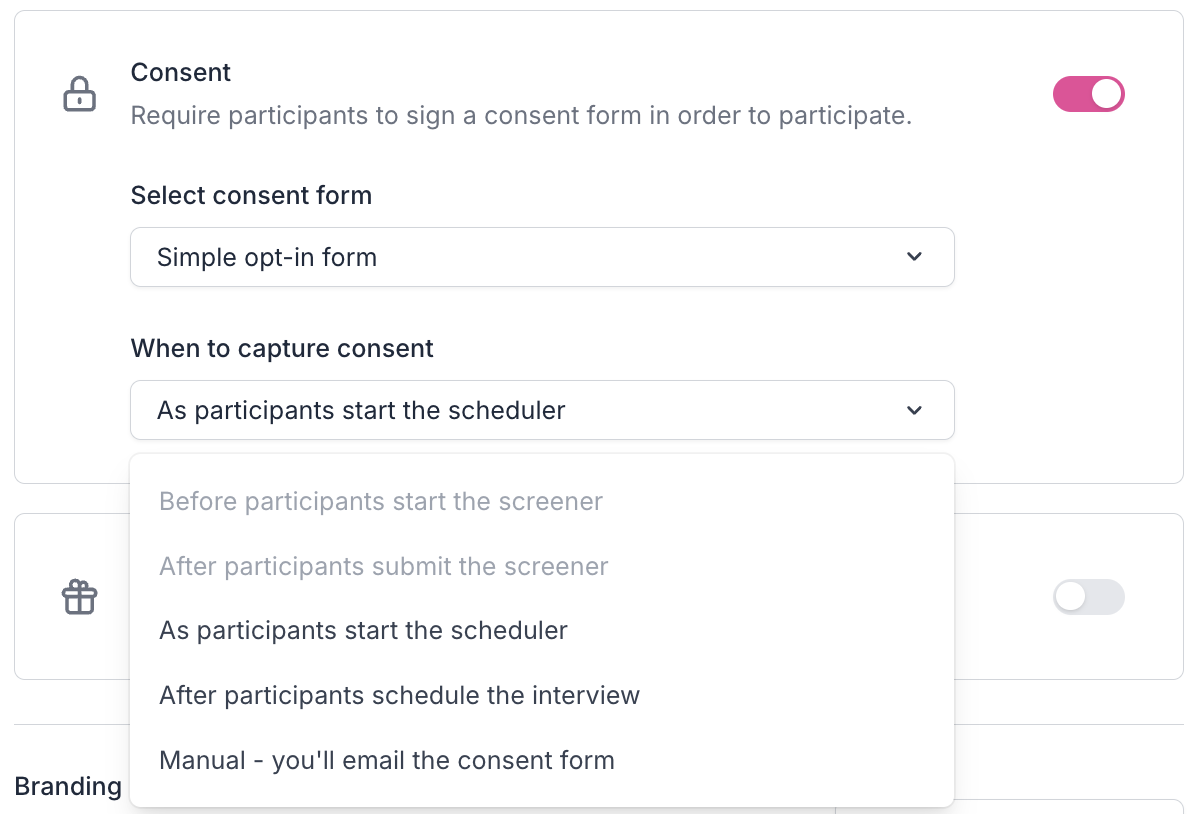Viewport: 1204px width, 814px height.
Task: Select 'Before participants start the screener' option
Action: (x=381, y=501)
